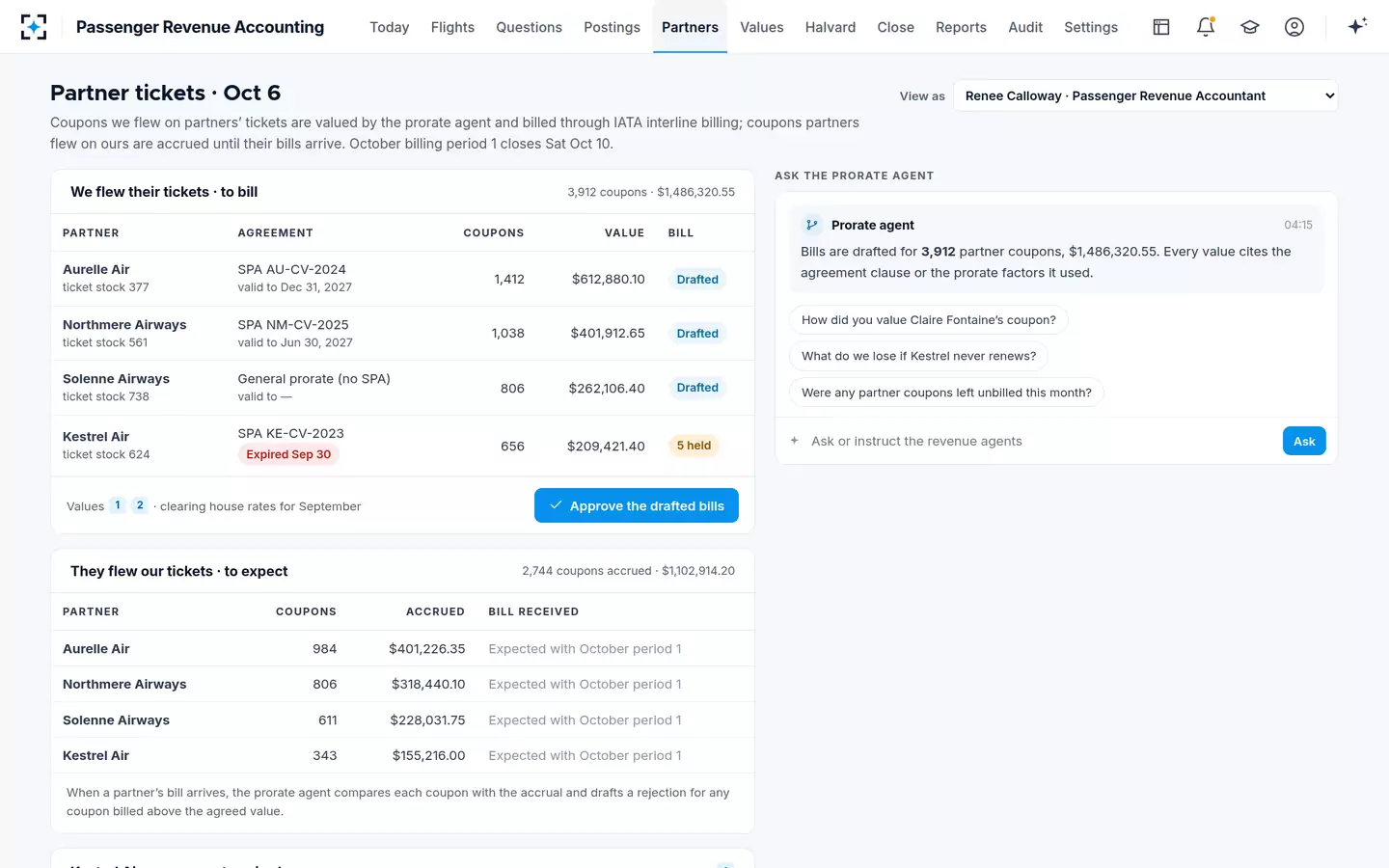Click agreement SPA AU-CV-2024
The image size is (1389, 868).
(291, 270)
